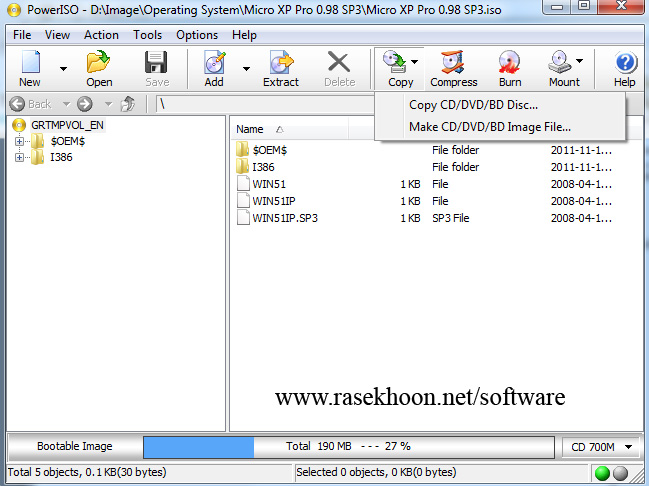This screenshot has height=486, width=649.
Task: Click the blue disc capacity usage bar
Action: (x=199, y=448)
